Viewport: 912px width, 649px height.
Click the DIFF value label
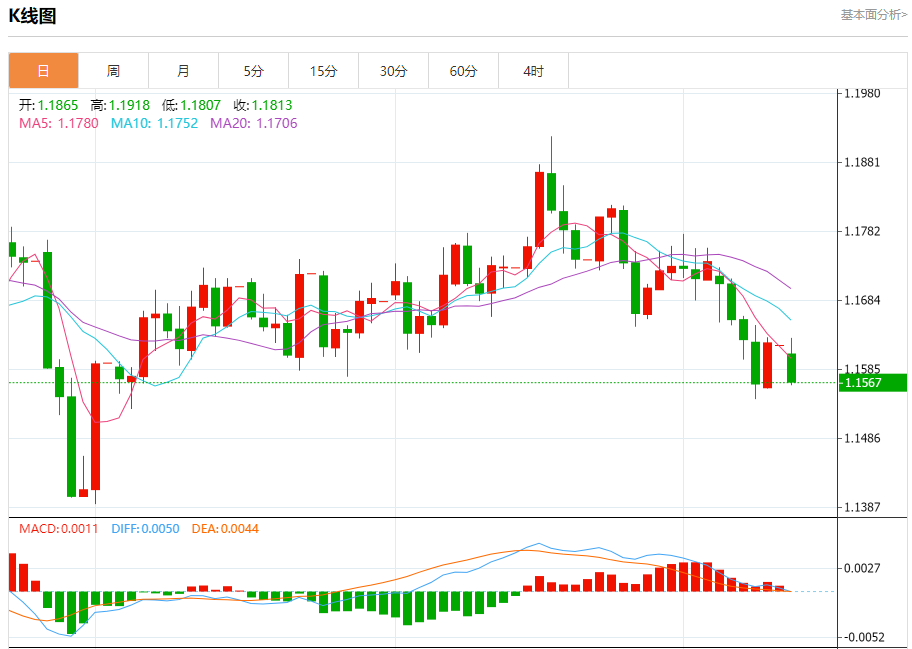145,528
